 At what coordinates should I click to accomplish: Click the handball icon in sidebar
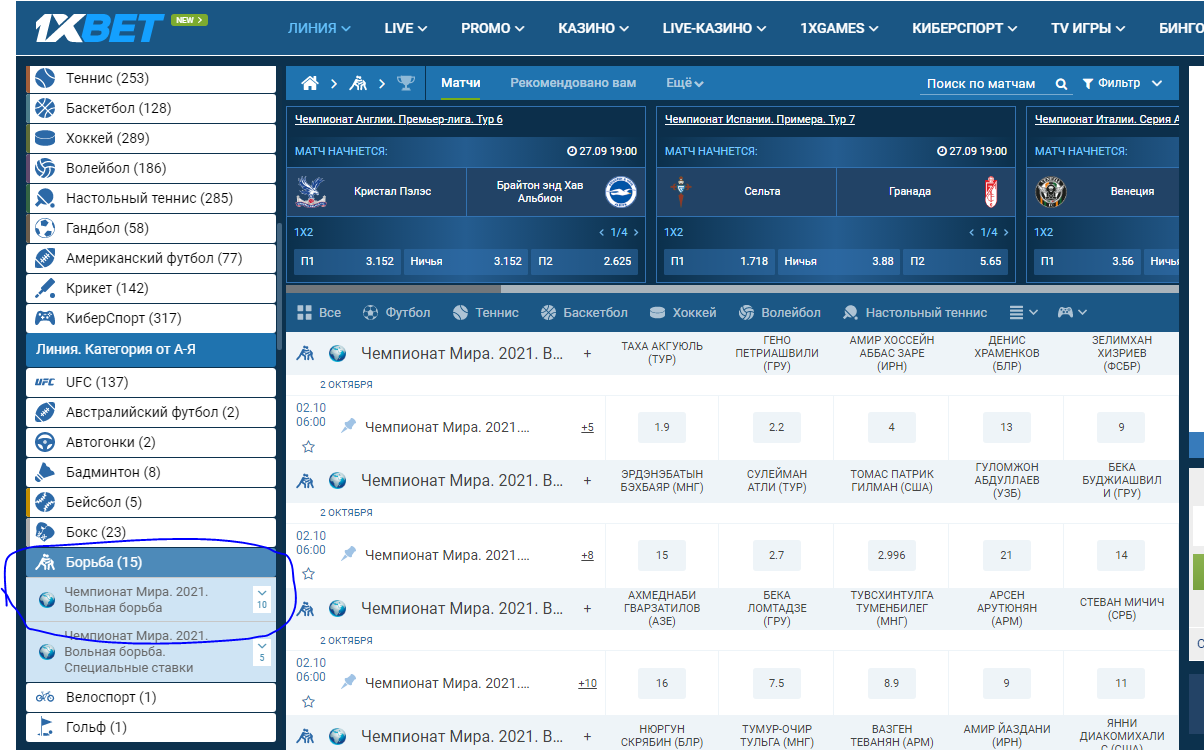[45, 228]
